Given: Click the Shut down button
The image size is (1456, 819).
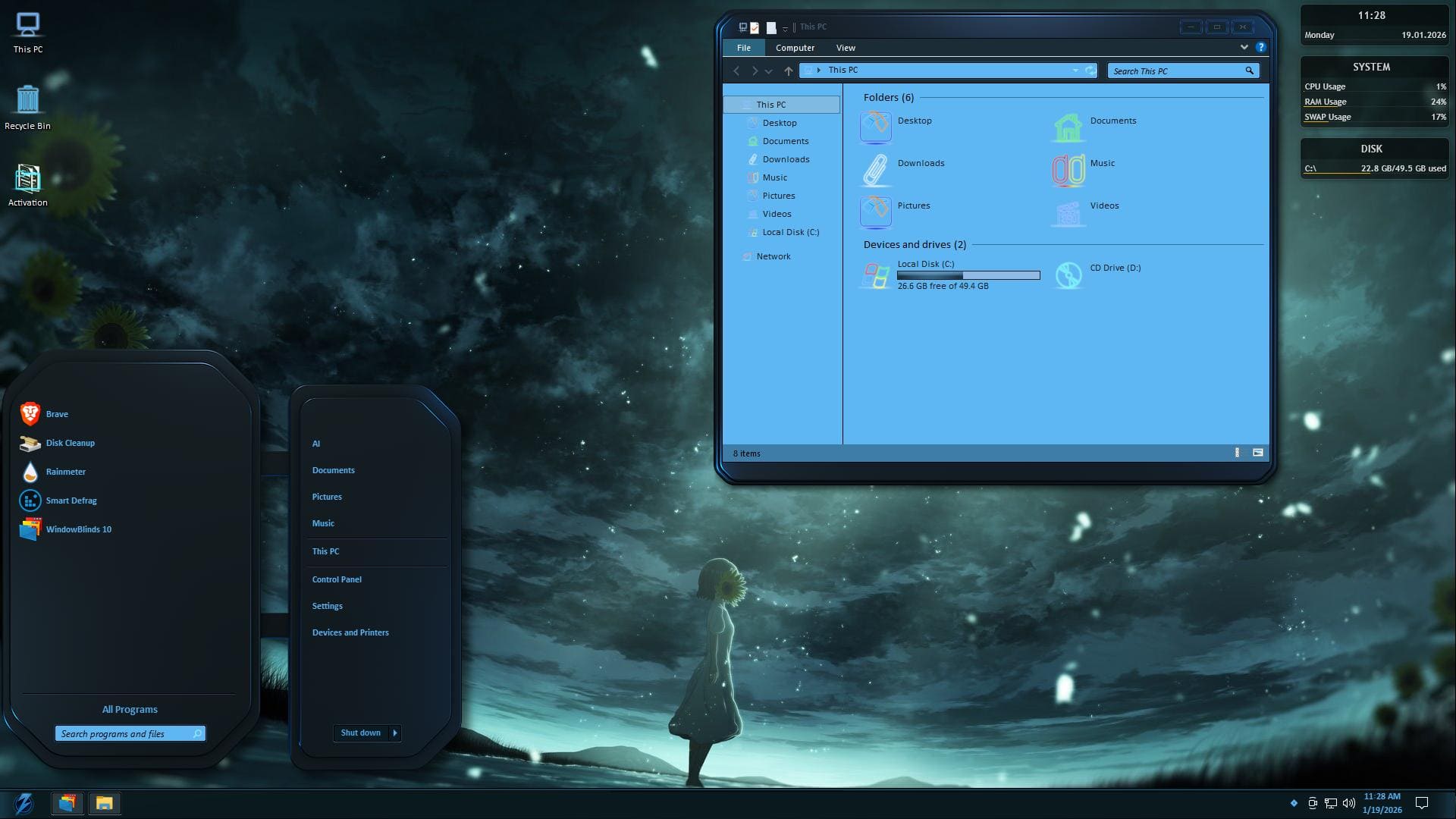Looking at the screenshot, I should click(x=361, y=733).
